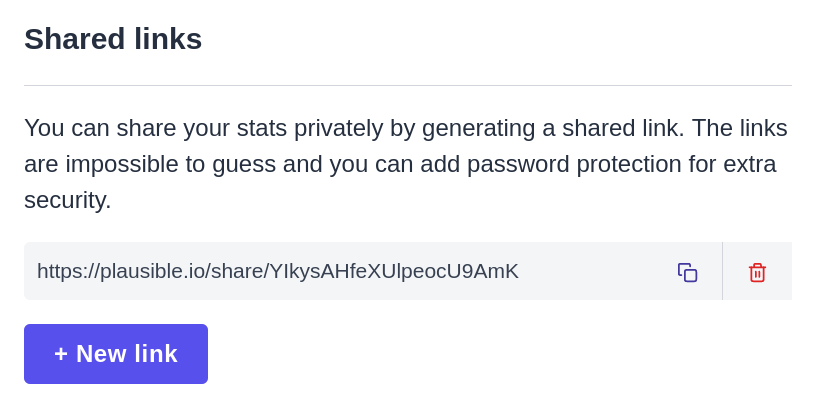Click the divider line below the heading
This screenshot has height=411, width=813.
click(408, 86)
